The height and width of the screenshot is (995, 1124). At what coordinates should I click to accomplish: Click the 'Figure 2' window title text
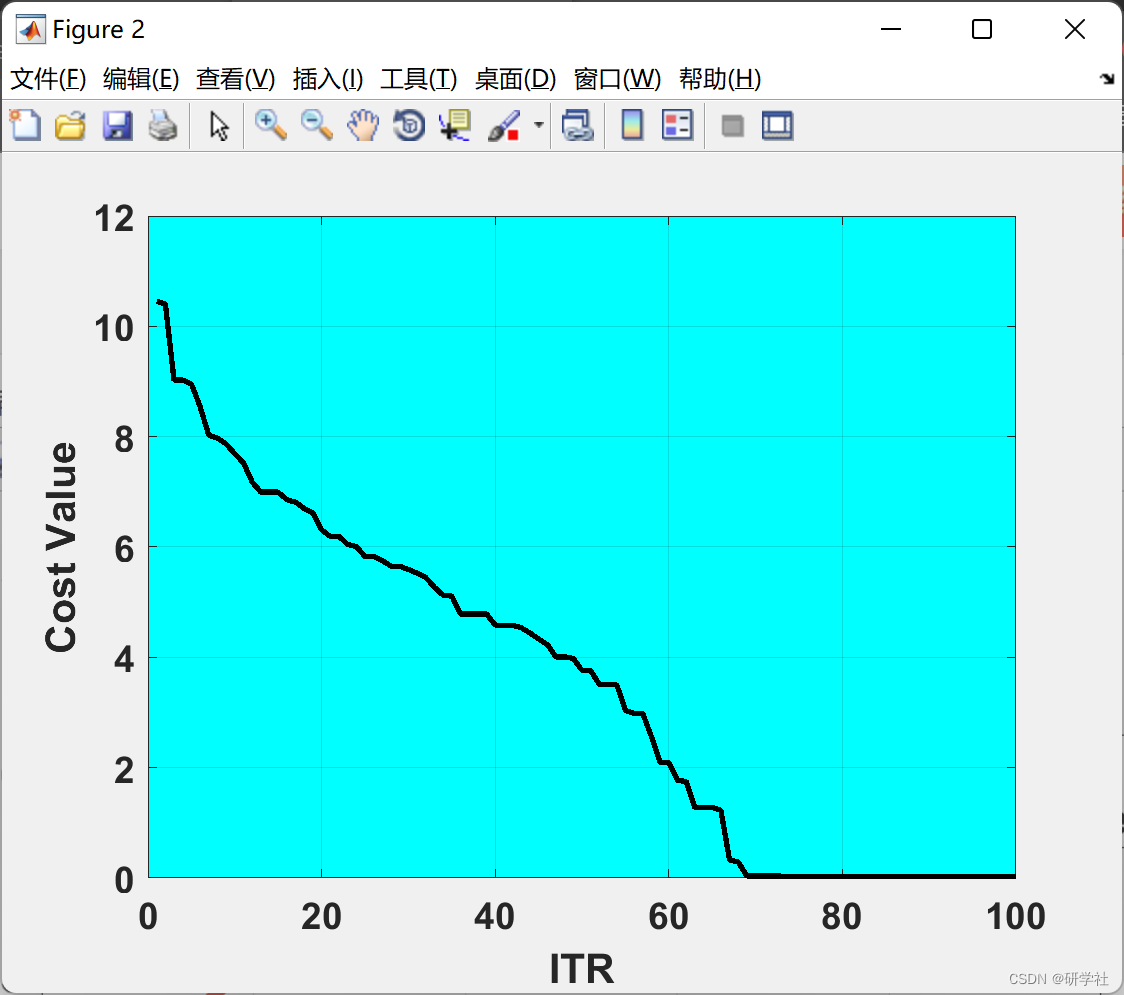point(98,29)
